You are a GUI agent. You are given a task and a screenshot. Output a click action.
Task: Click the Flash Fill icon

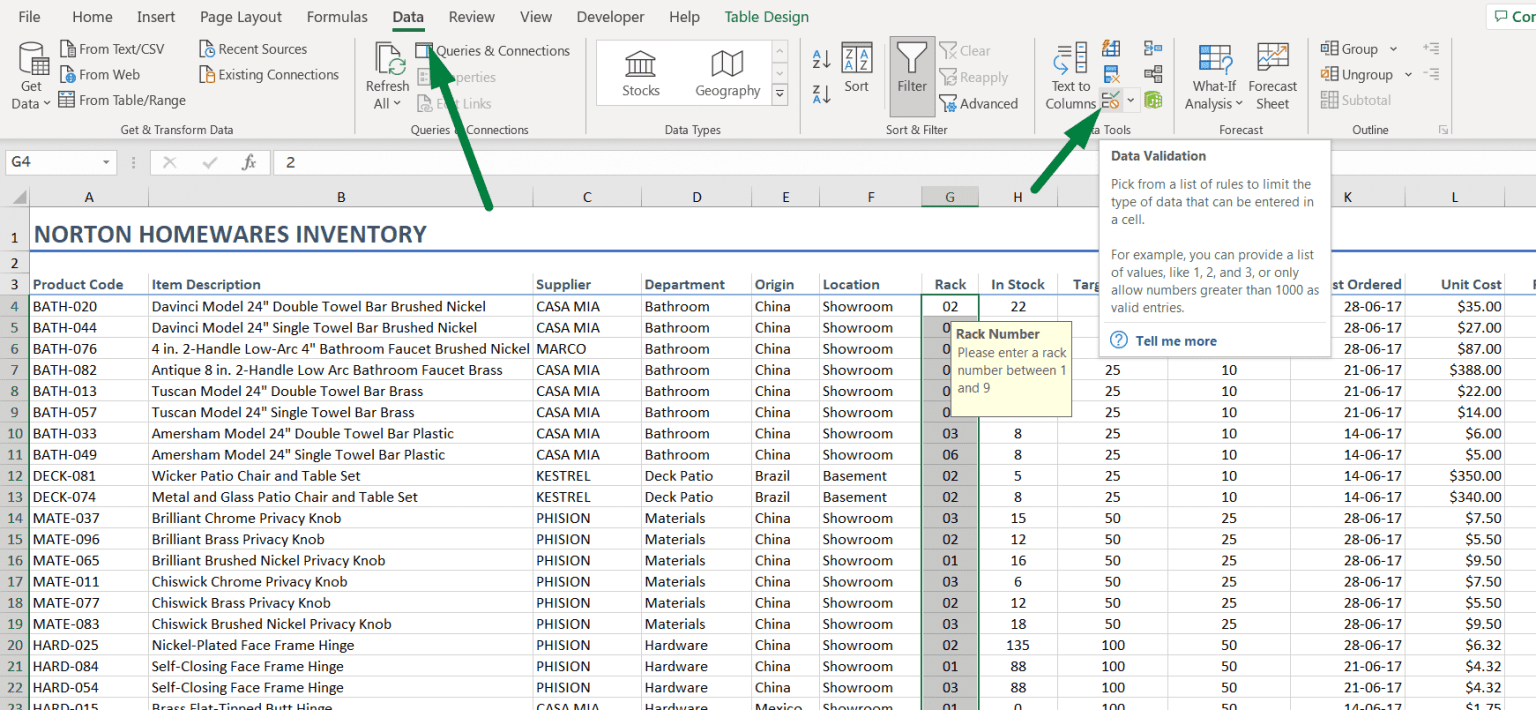[1111, 49]
